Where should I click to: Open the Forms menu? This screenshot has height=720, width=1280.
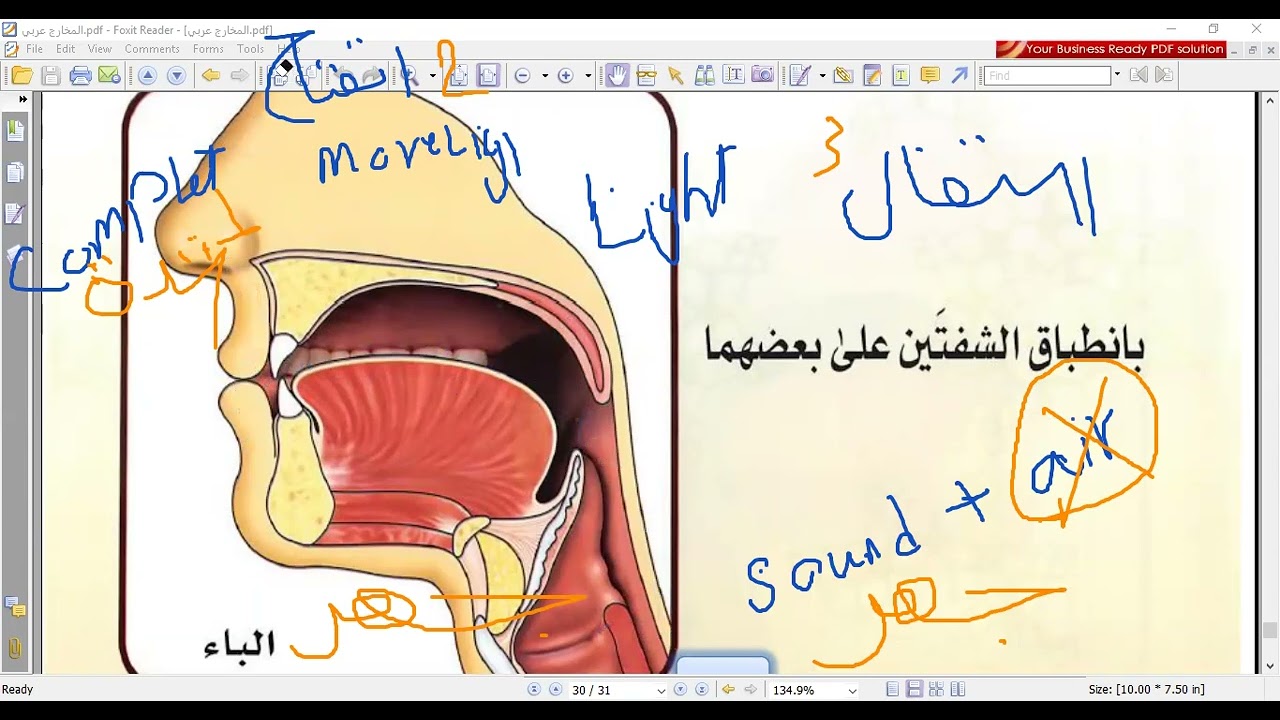[x=208, y=49]
